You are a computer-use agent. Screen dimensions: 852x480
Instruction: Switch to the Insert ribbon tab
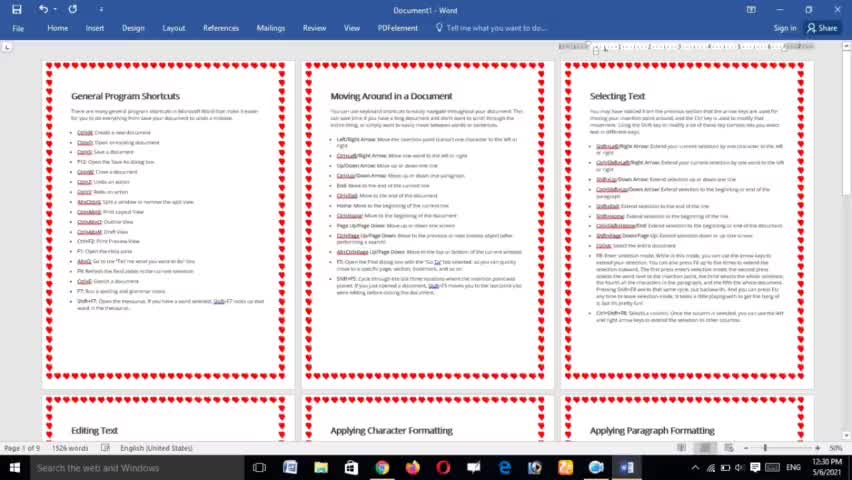click(95, 28)
